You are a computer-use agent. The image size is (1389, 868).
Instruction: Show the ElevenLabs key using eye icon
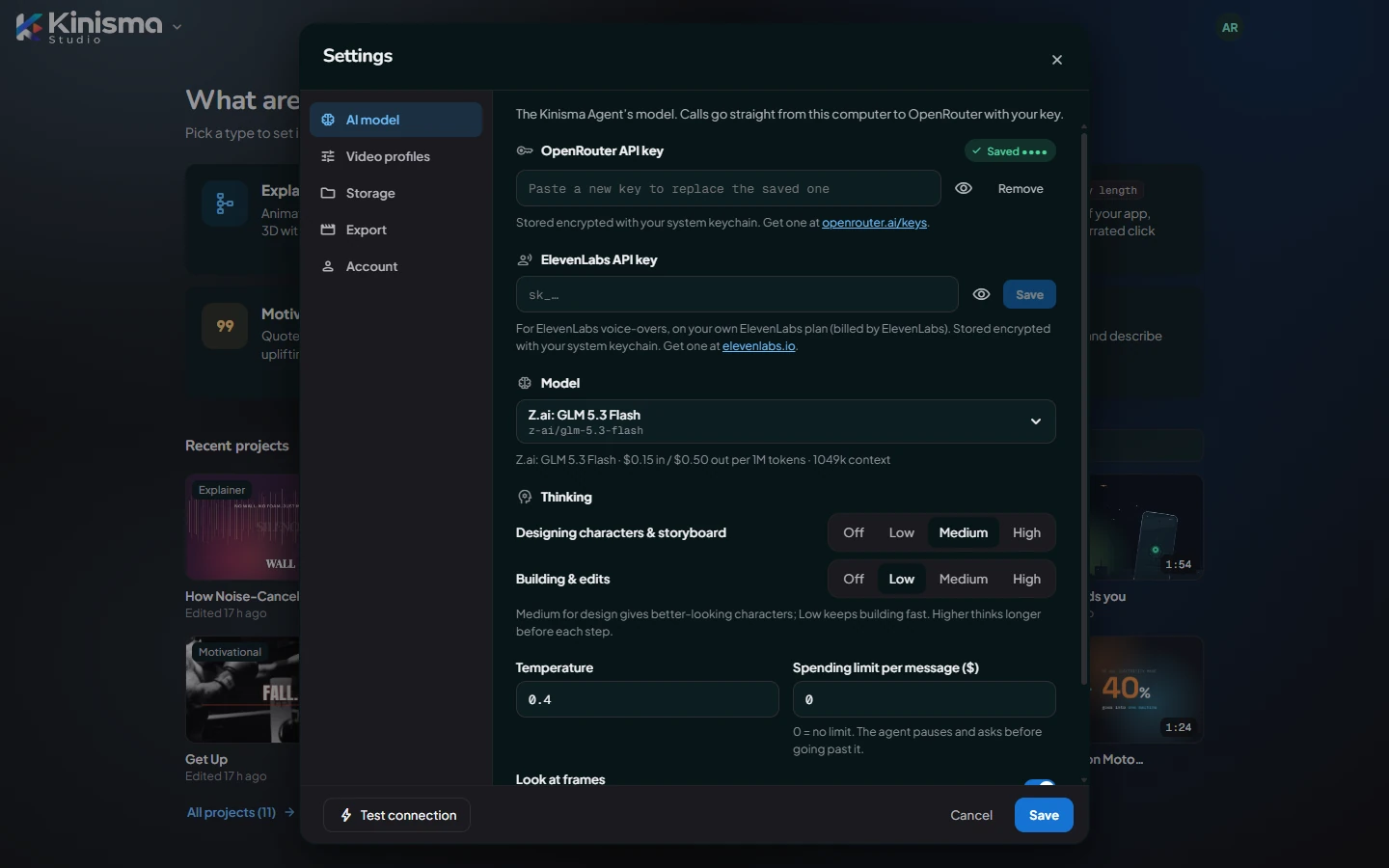coord(981,294)
